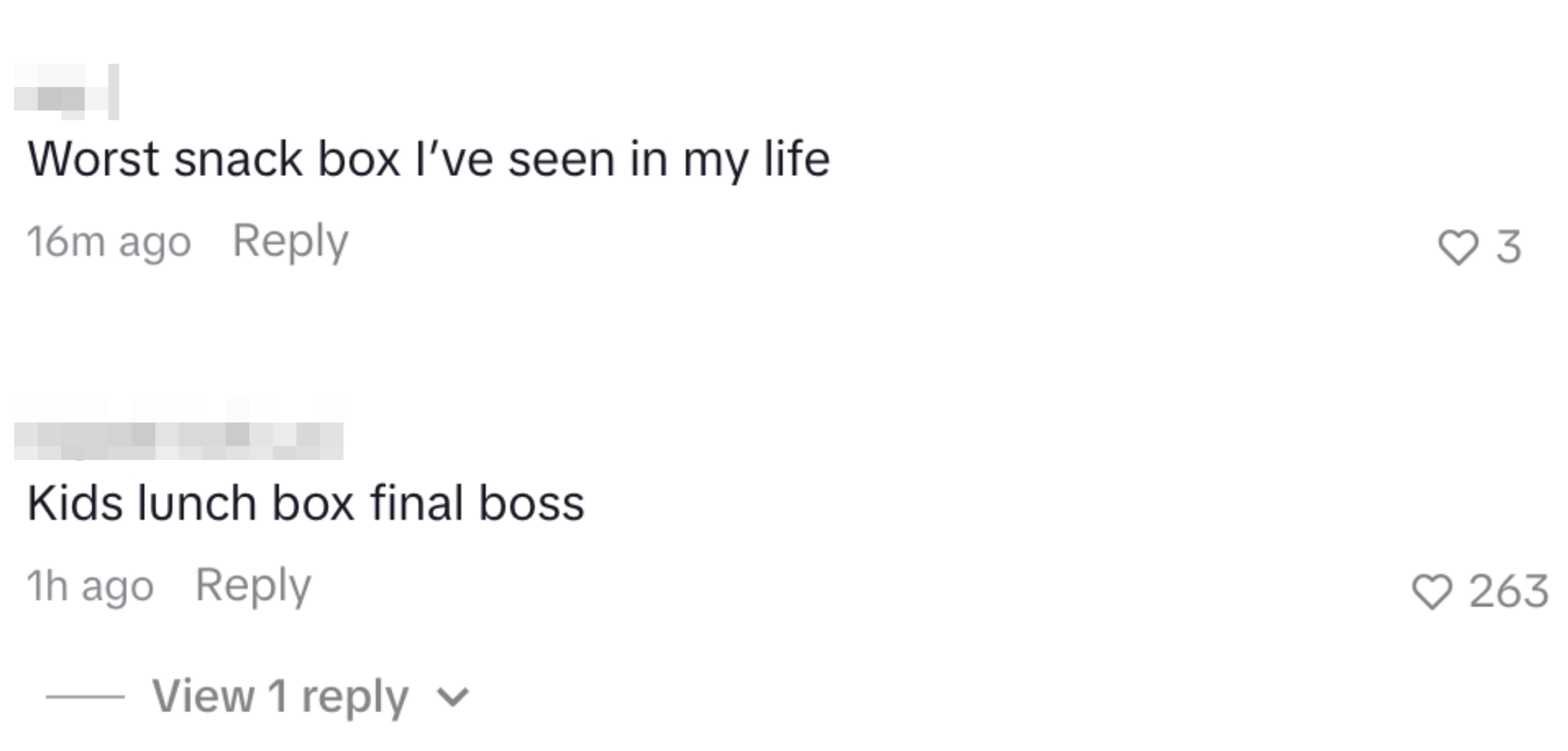Reply to the 'Worst snack box' comment

tap(290, 241)
